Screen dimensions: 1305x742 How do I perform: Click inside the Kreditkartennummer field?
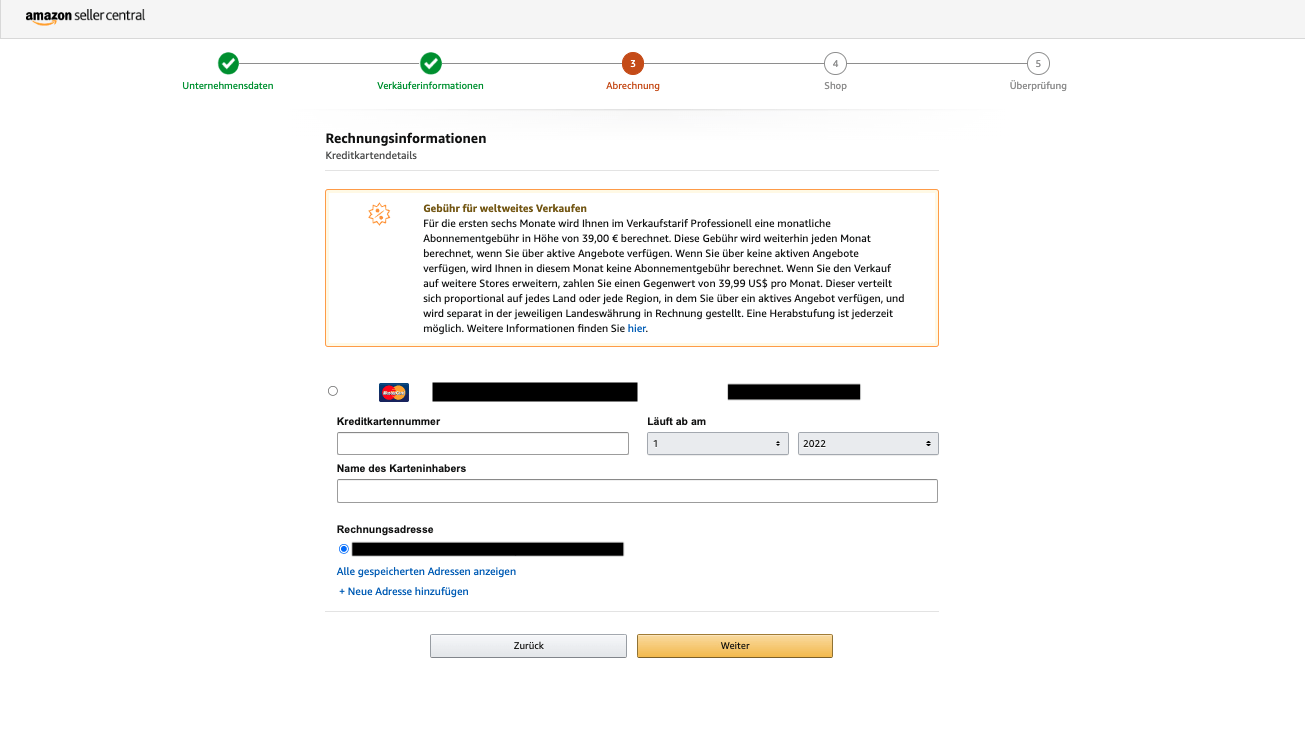(x=483, y=443)
